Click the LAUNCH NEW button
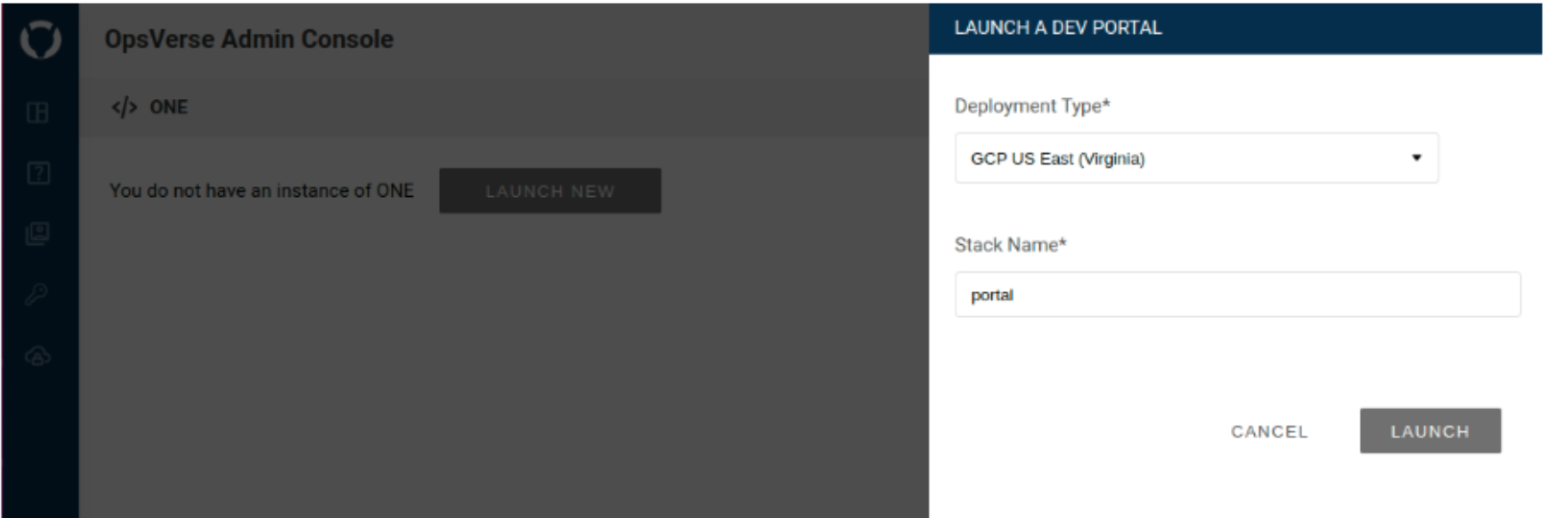This screenshot has width=1545, height=518. (x=550, y=191)
